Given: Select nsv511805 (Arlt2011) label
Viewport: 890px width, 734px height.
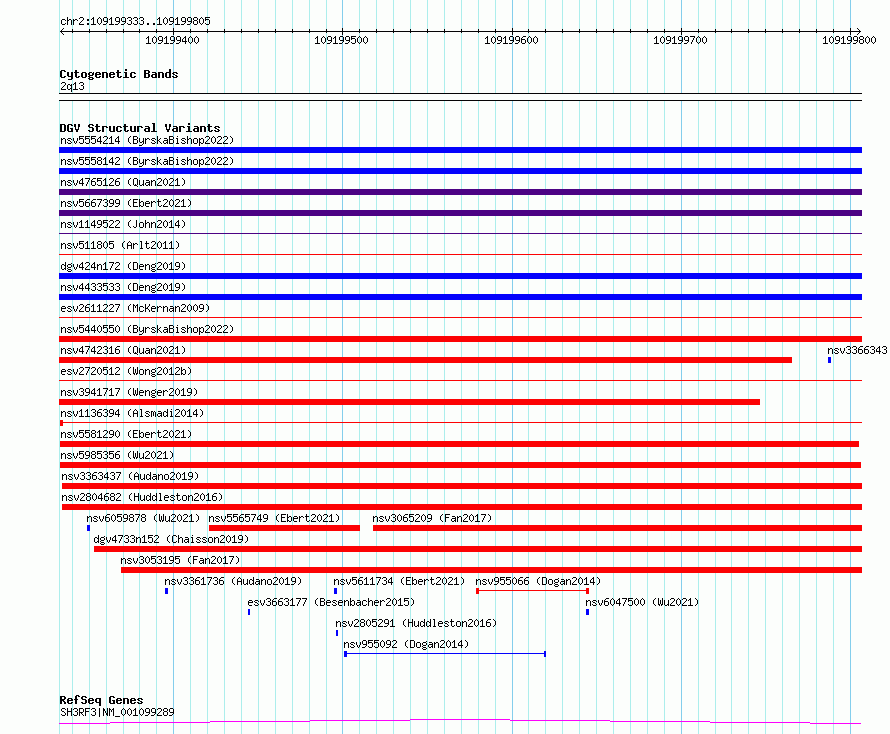Looking at the screenshot, I should [x=120, y=245].
